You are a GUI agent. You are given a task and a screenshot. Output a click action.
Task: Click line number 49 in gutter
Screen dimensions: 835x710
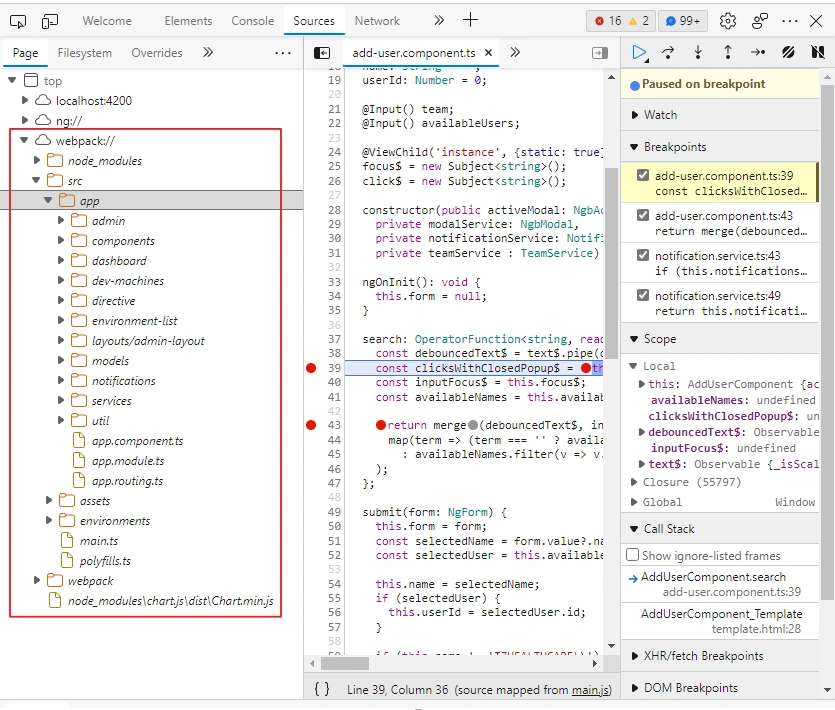tap(334, 512)
